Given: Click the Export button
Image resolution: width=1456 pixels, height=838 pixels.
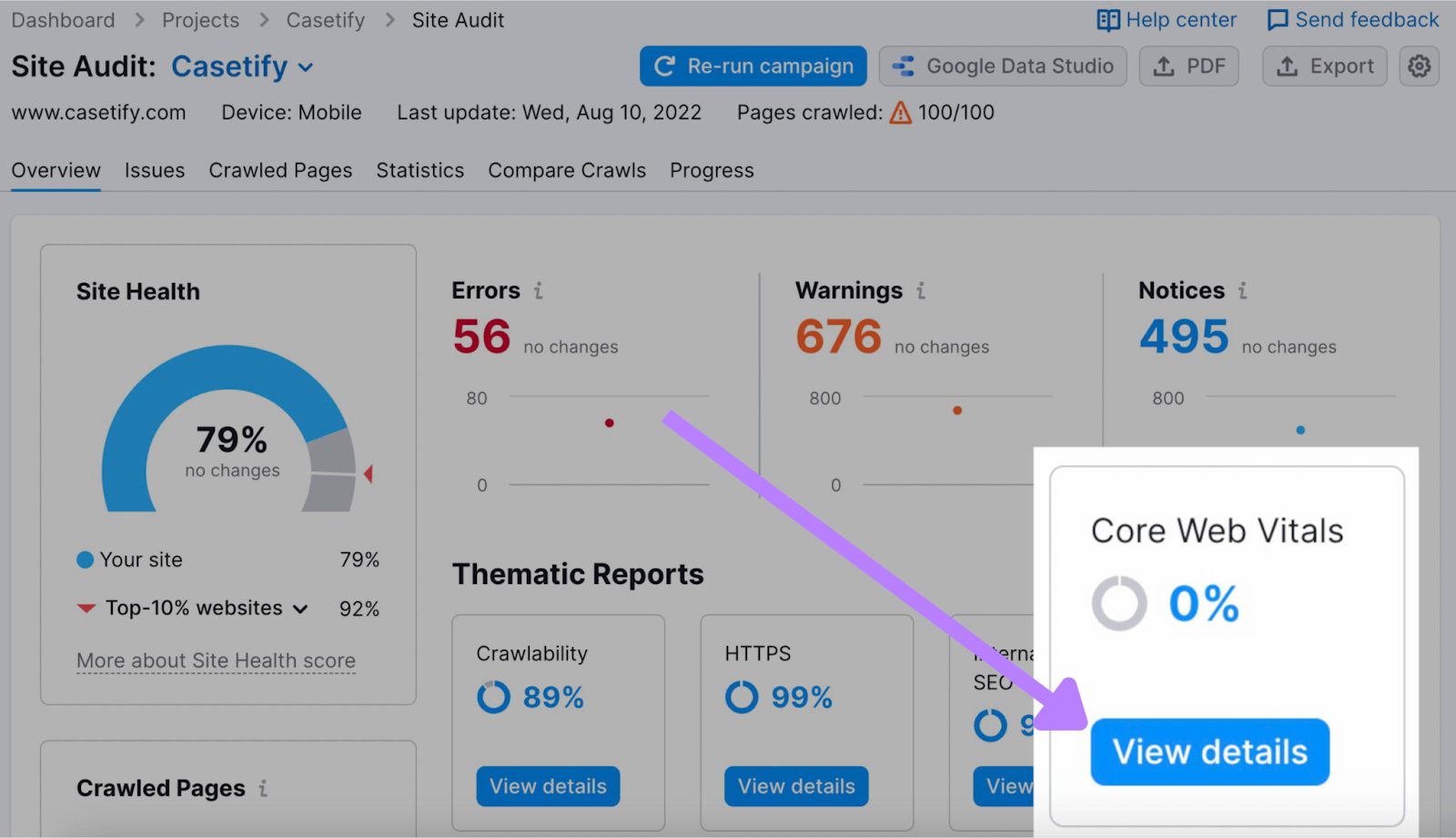Looking at the screenshot, I should coord(1325,66).
